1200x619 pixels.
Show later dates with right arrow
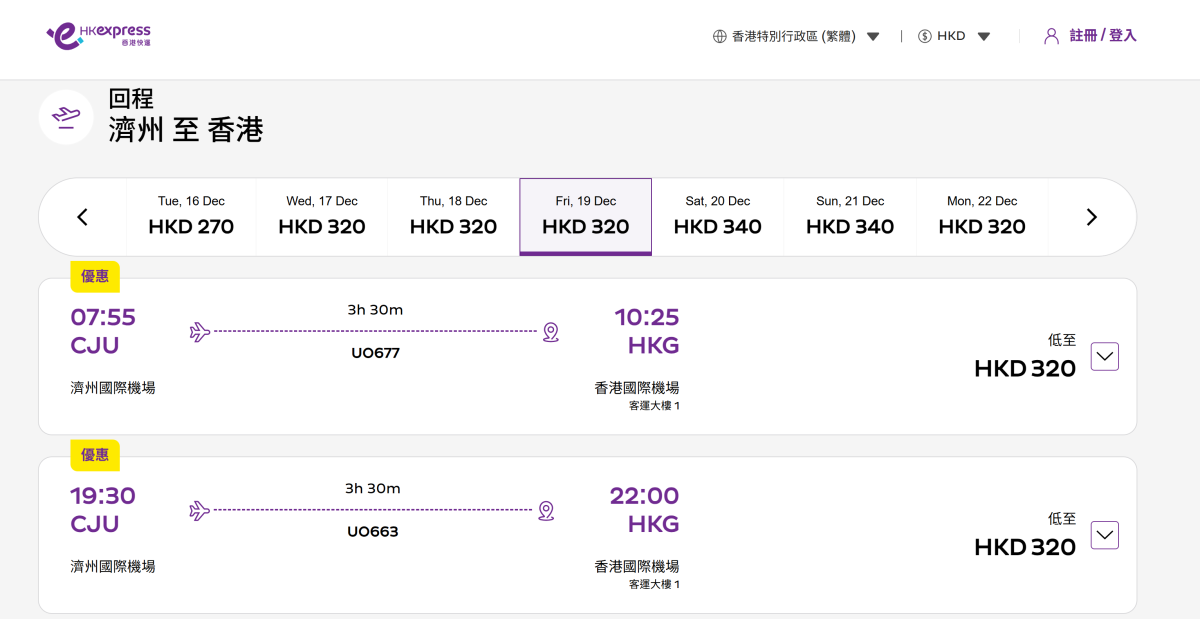pos(1091,217)
